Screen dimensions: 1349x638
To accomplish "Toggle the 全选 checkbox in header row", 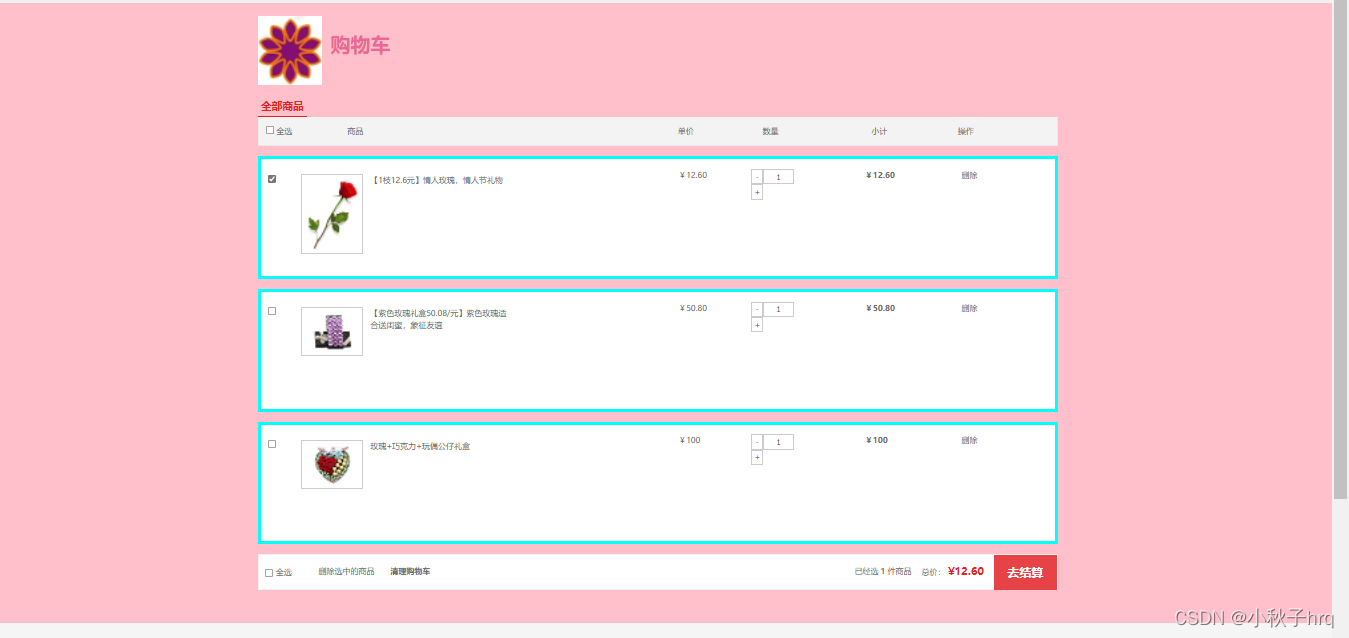I will tap(270, 130).
